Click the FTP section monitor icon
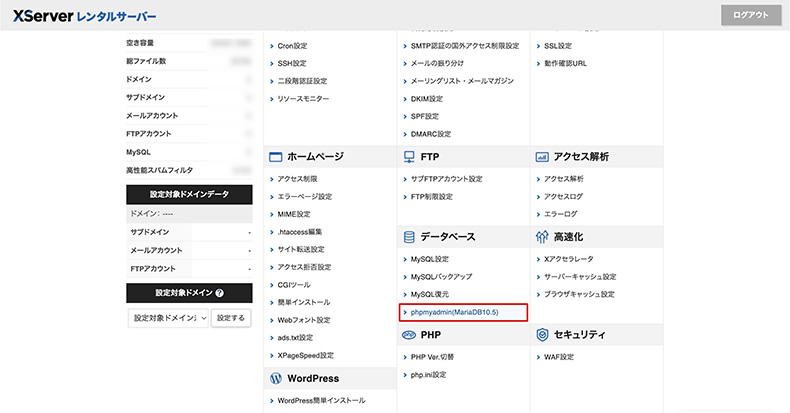Viewport: 790px width, 413px height. pos(409,157)
